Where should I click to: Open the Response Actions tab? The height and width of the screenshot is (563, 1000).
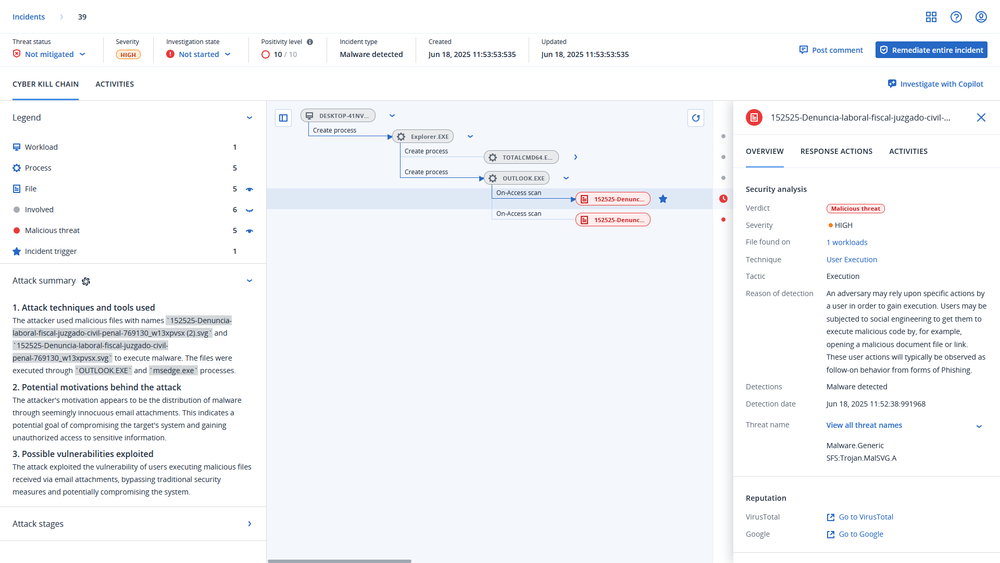coord(836,152)
